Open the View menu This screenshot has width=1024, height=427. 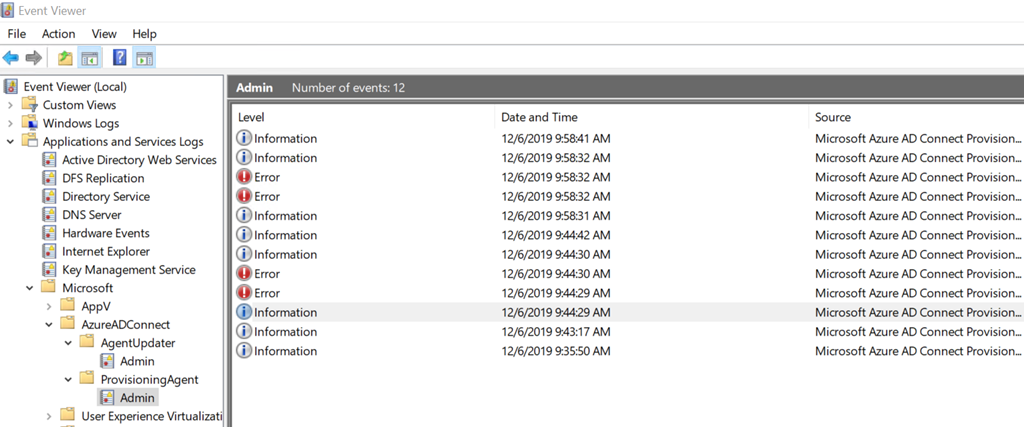(x=104, y=34)
